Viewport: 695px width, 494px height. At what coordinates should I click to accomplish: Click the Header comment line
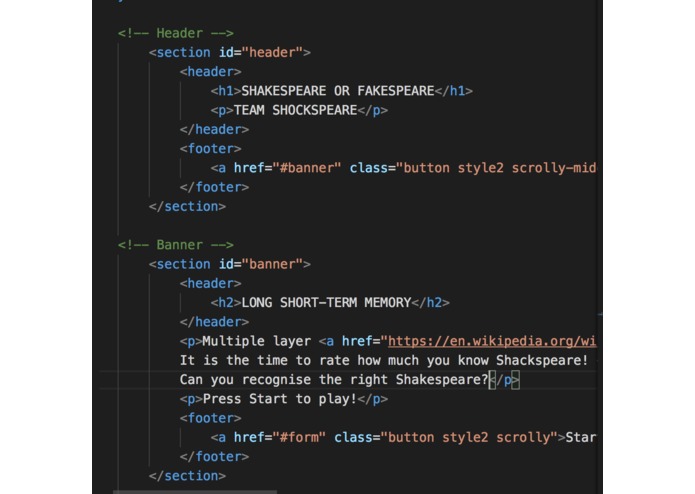click(176, 33)
